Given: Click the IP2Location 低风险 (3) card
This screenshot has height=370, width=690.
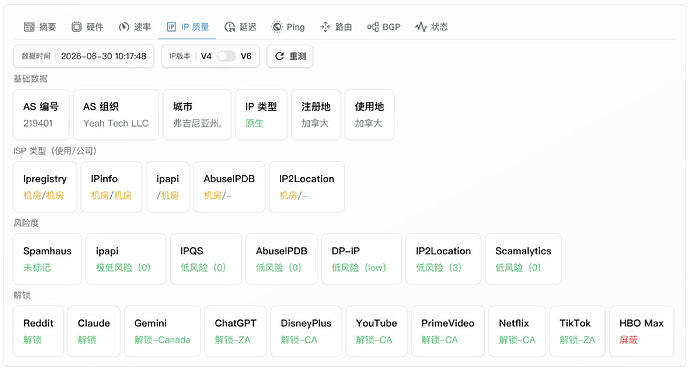Looking at the screenshot, I should pyautogui.click(x=443, y=259).
